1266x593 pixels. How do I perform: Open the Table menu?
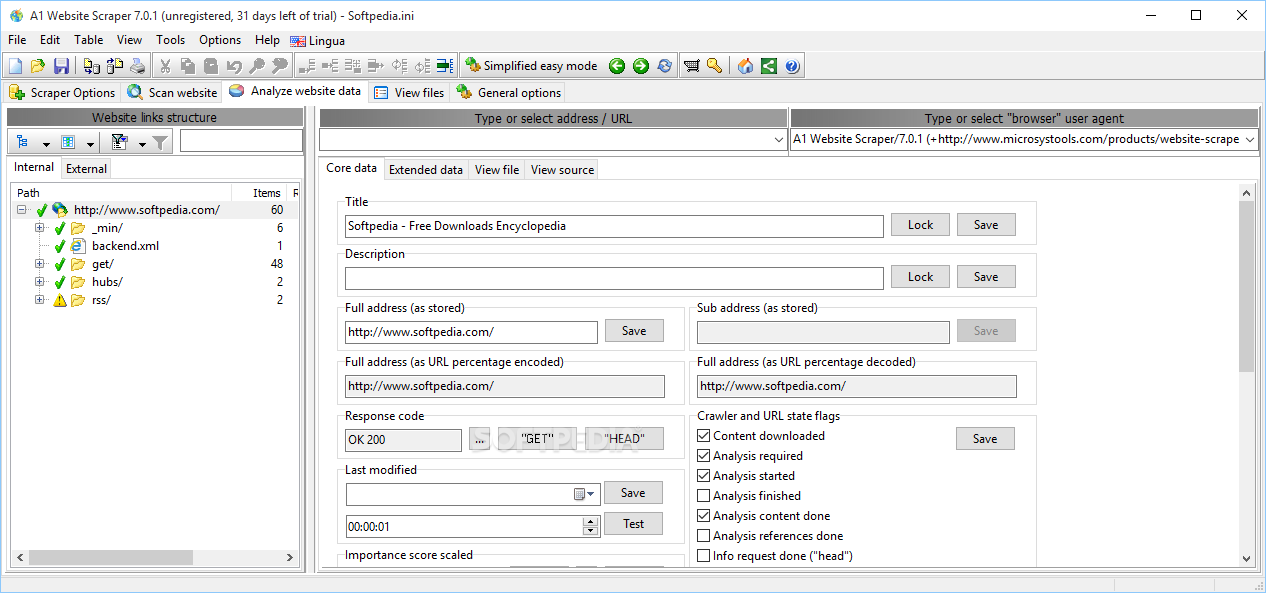coord(88,40)
